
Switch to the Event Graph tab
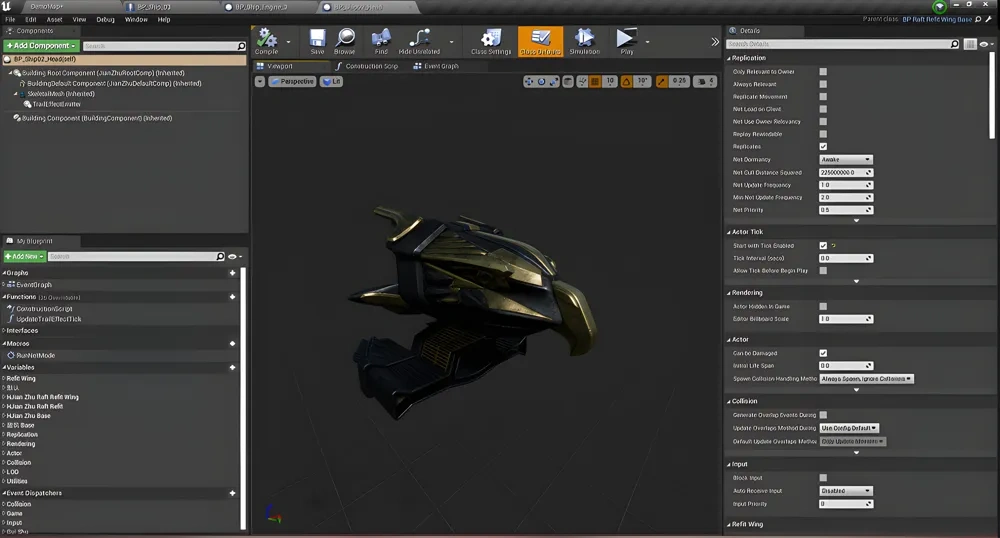[436, 66]
